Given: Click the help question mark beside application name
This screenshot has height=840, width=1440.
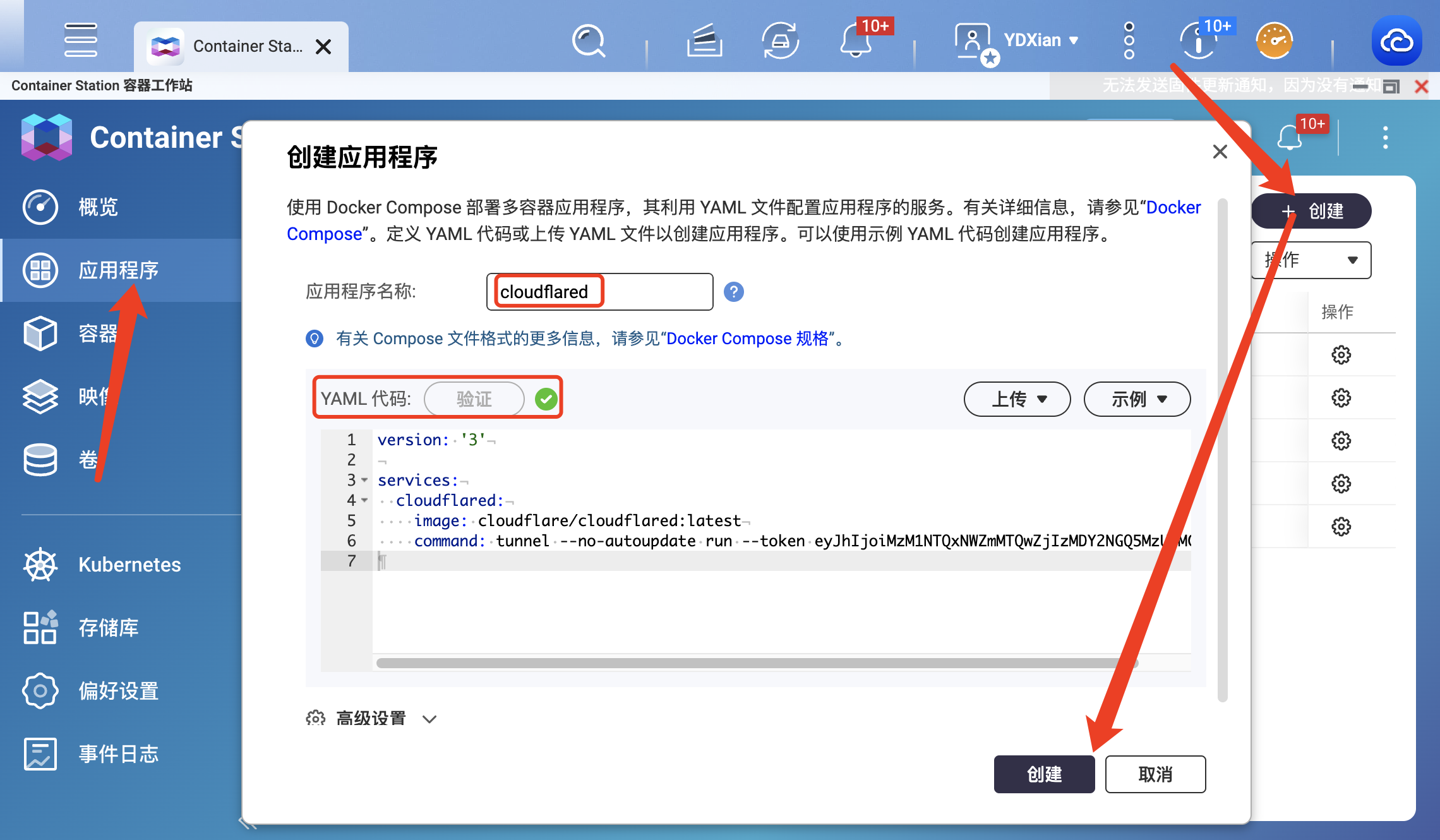Looking at the screenshot, I should pyautogui.click(x=733, y=292).
